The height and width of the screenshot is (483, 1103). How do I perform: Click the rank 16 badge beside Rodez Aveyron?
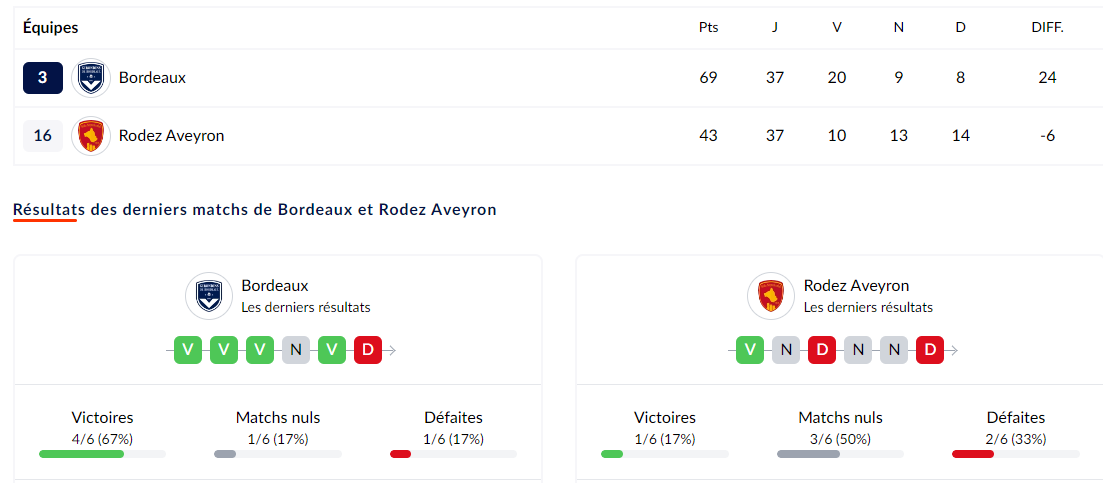coord(43,136)
